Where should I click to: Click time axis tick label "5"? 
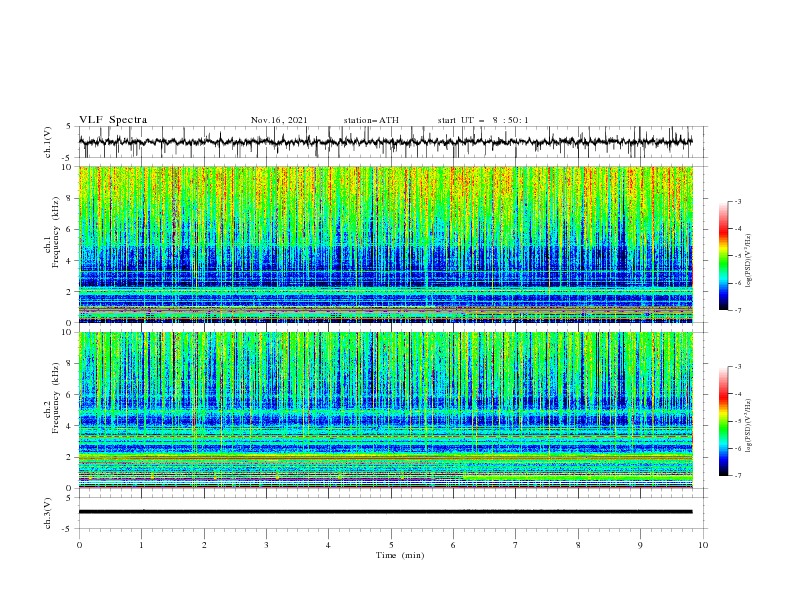tap(391, 545)
